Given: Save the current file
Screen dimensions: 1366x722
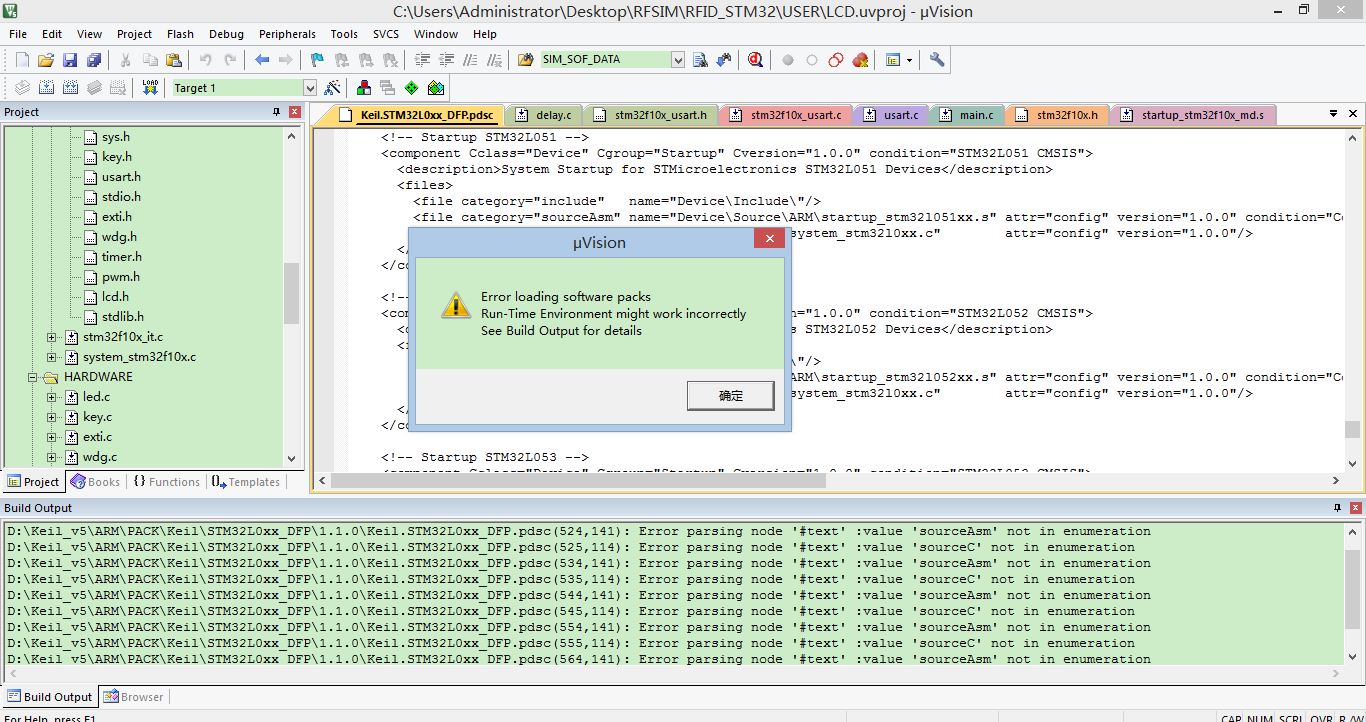Looking at the screenshot, I should click(x=70, y=60).
